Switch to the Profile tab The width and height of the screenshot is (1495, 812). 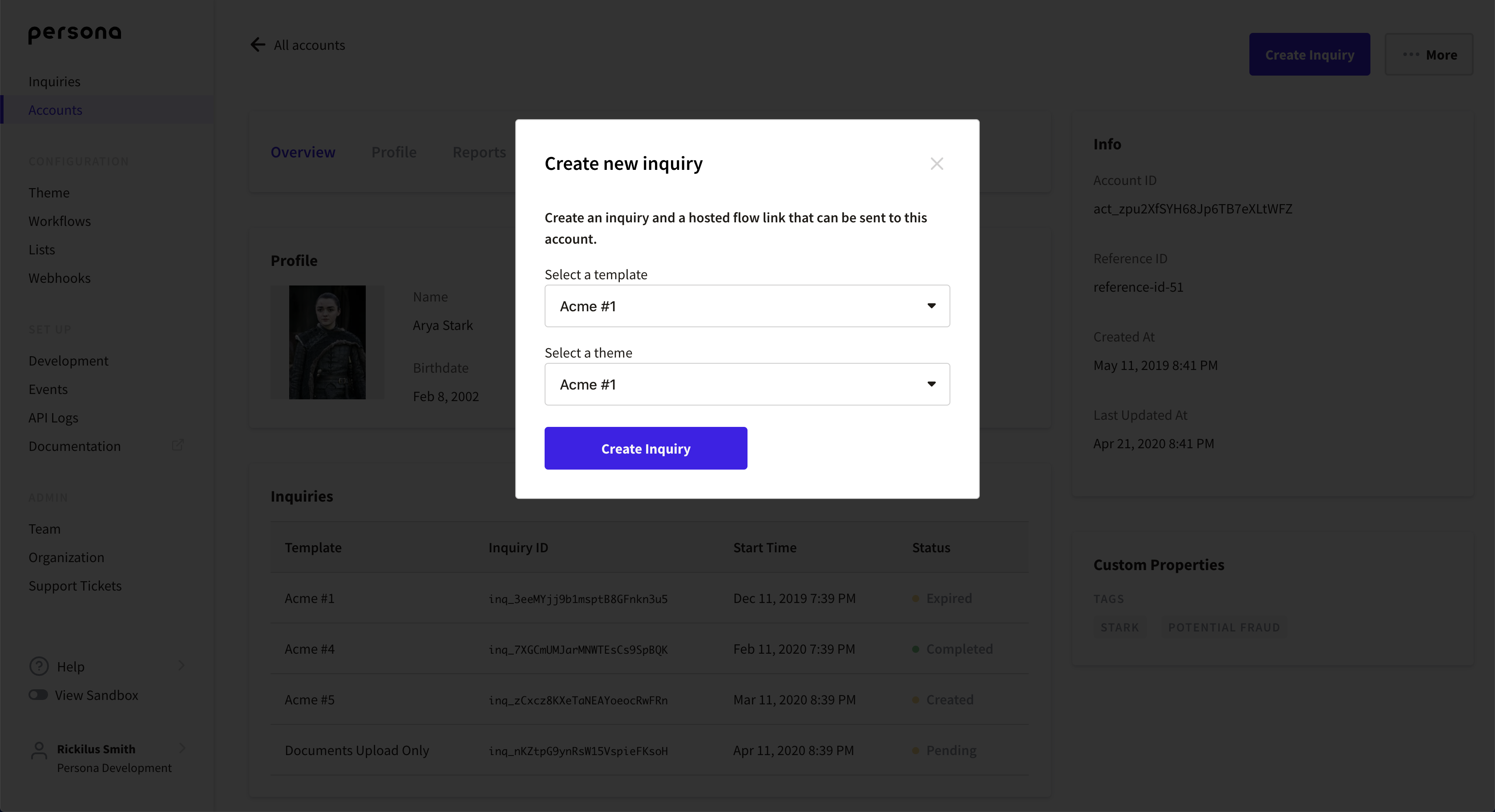click(394, 152)
